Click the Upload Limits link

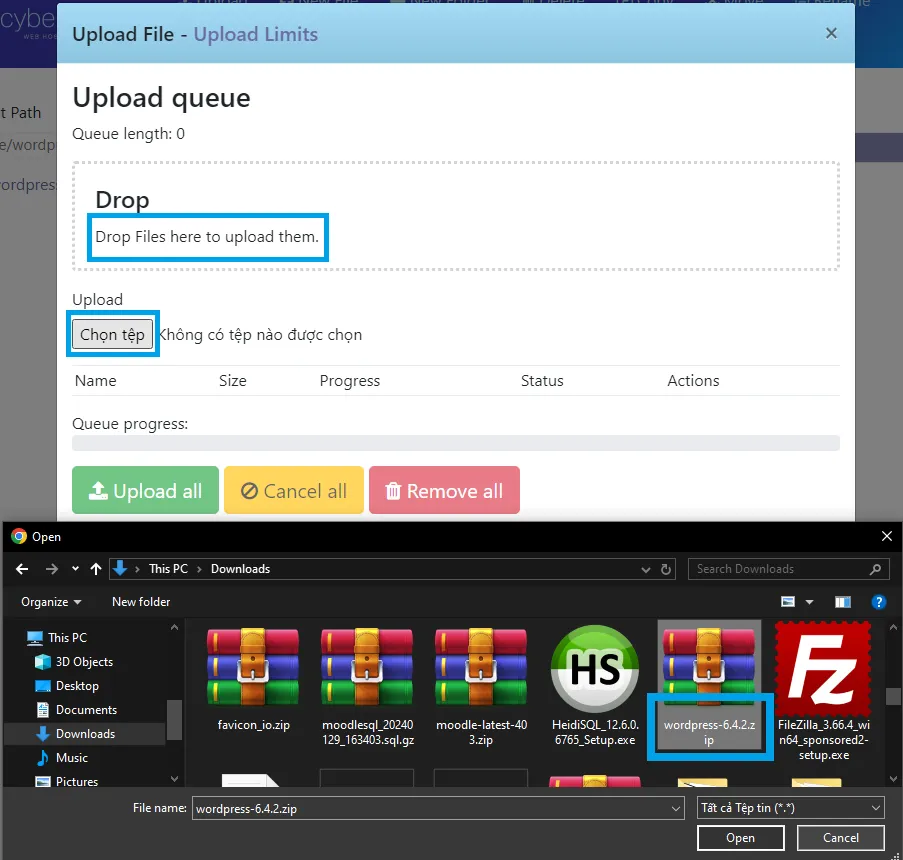[x=255, y=34]
